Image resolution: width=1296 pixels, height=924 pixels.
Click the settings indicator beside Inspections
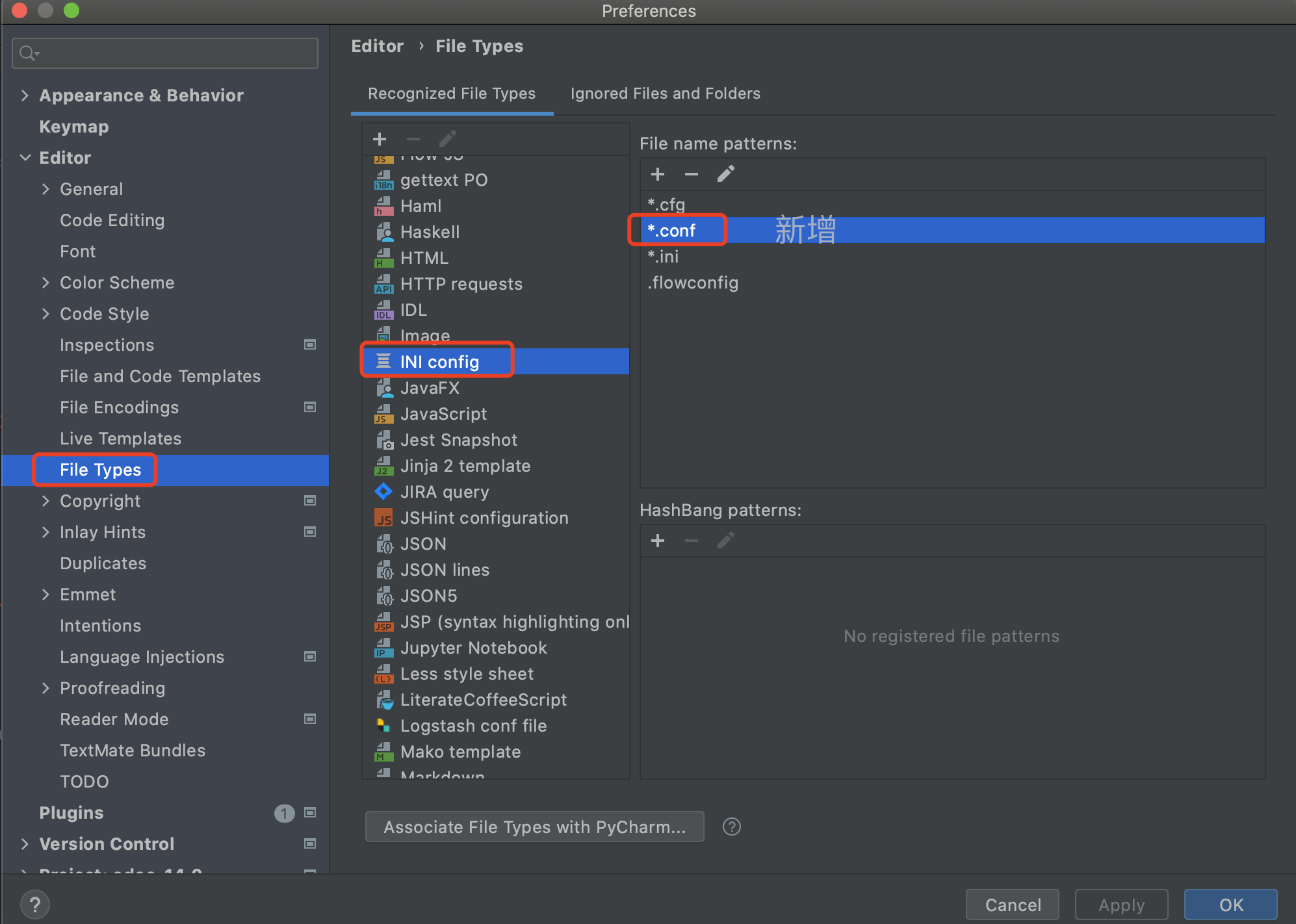pos(310,344)
